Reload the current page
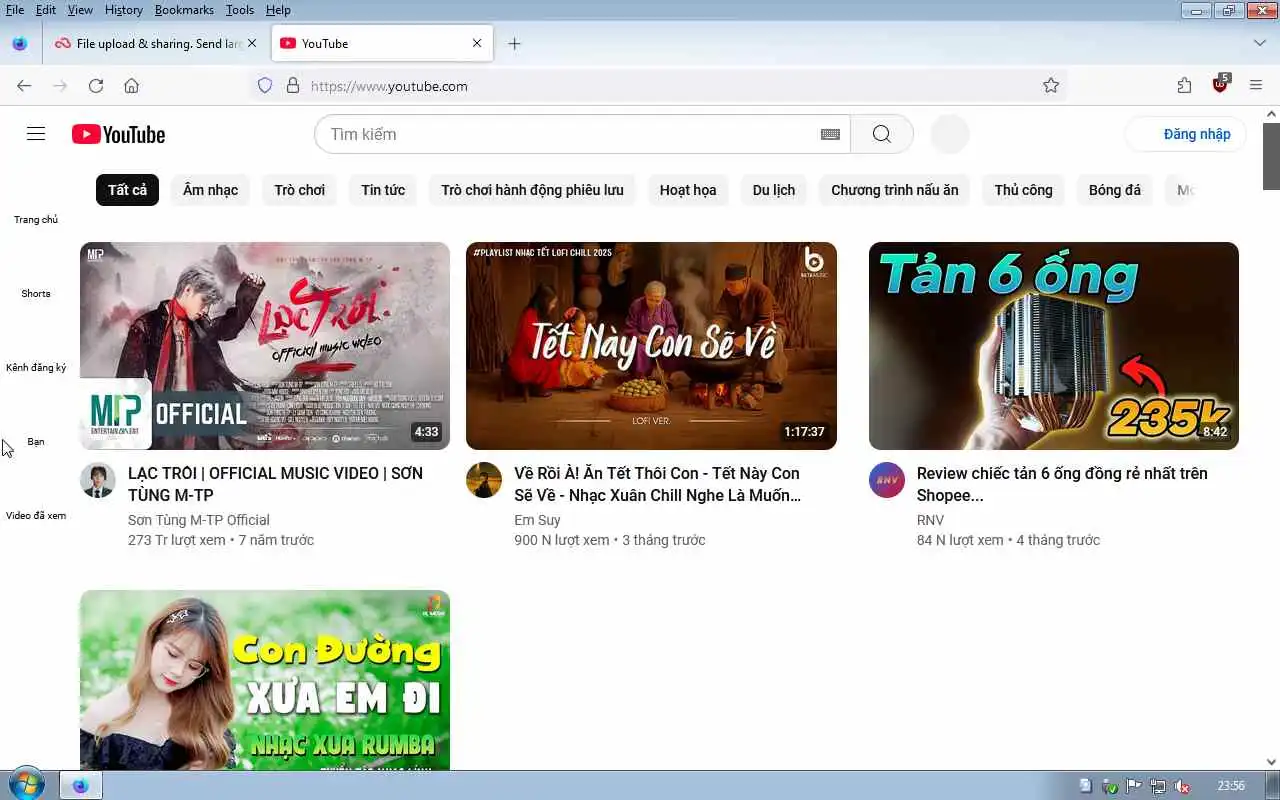Screen dimensions: 1280x800 click(x=96, y=86)
